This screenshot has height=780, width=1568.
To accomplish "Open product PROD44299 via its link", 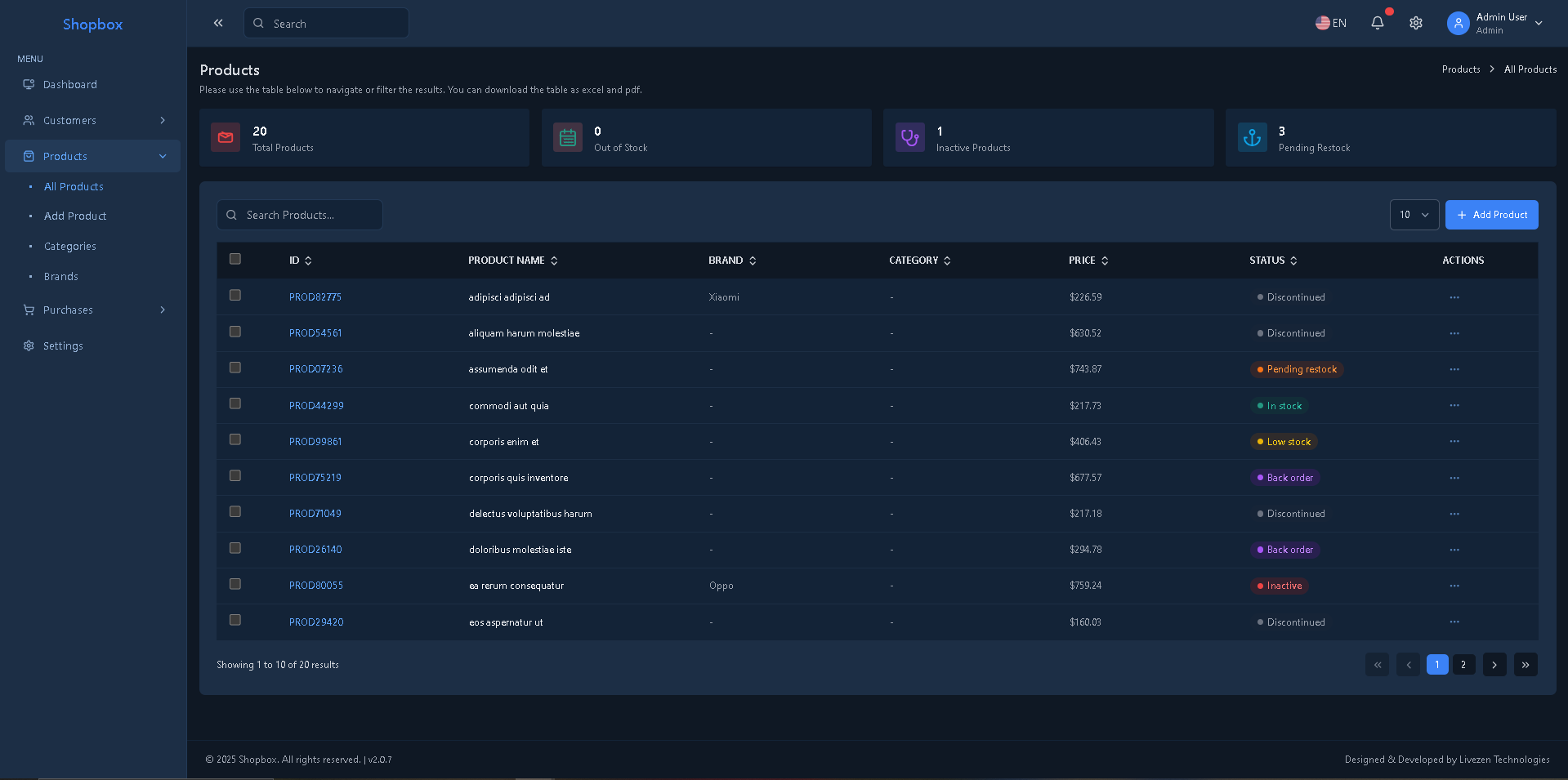I will pyautogui.click(x=316, y=406).
